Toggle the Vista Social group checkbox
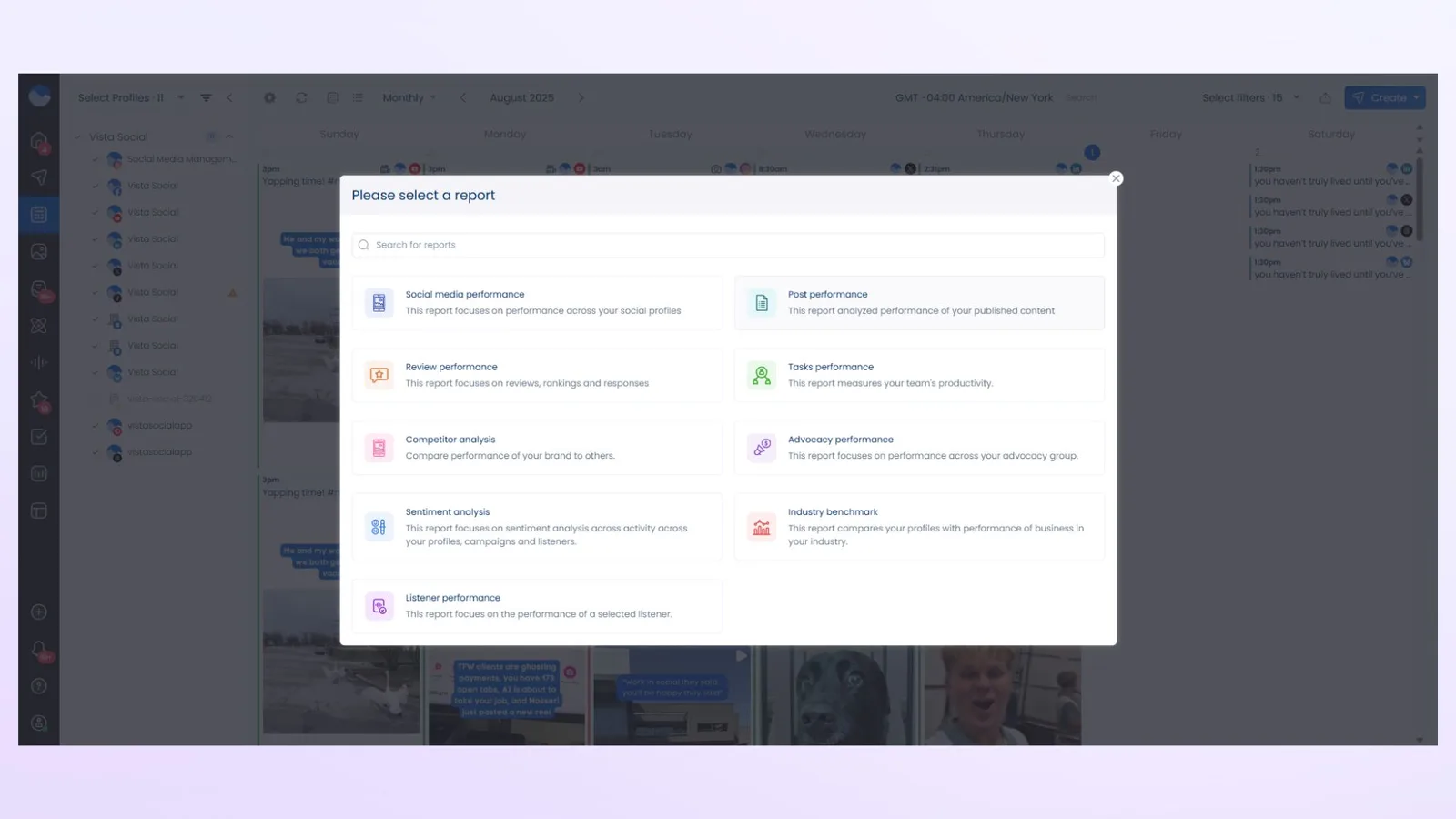Screen dimensions: 1456x819 (x=78, y=137)
